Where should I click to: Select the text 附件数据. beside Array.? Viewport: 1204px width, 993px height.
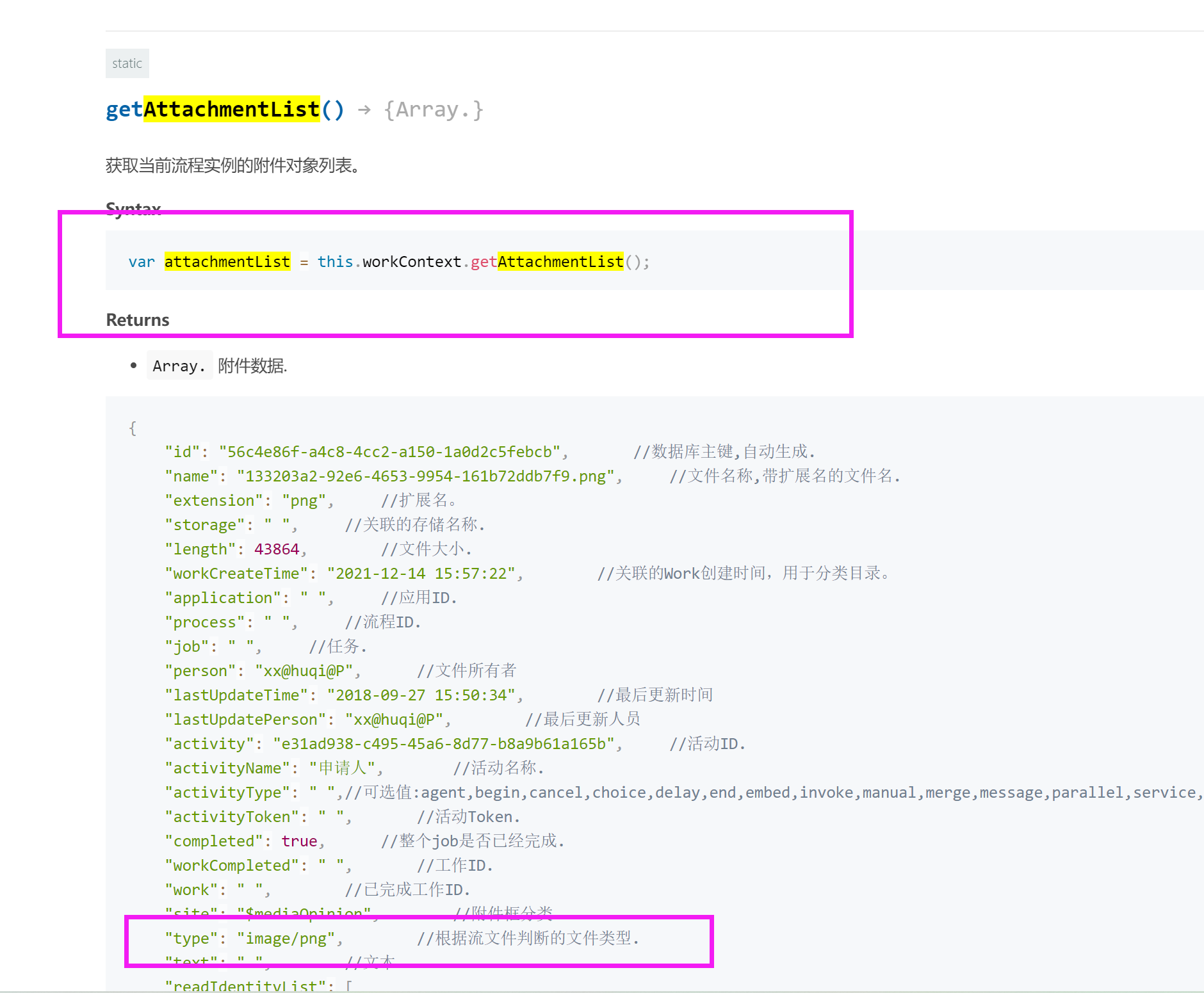coord(252,366)
